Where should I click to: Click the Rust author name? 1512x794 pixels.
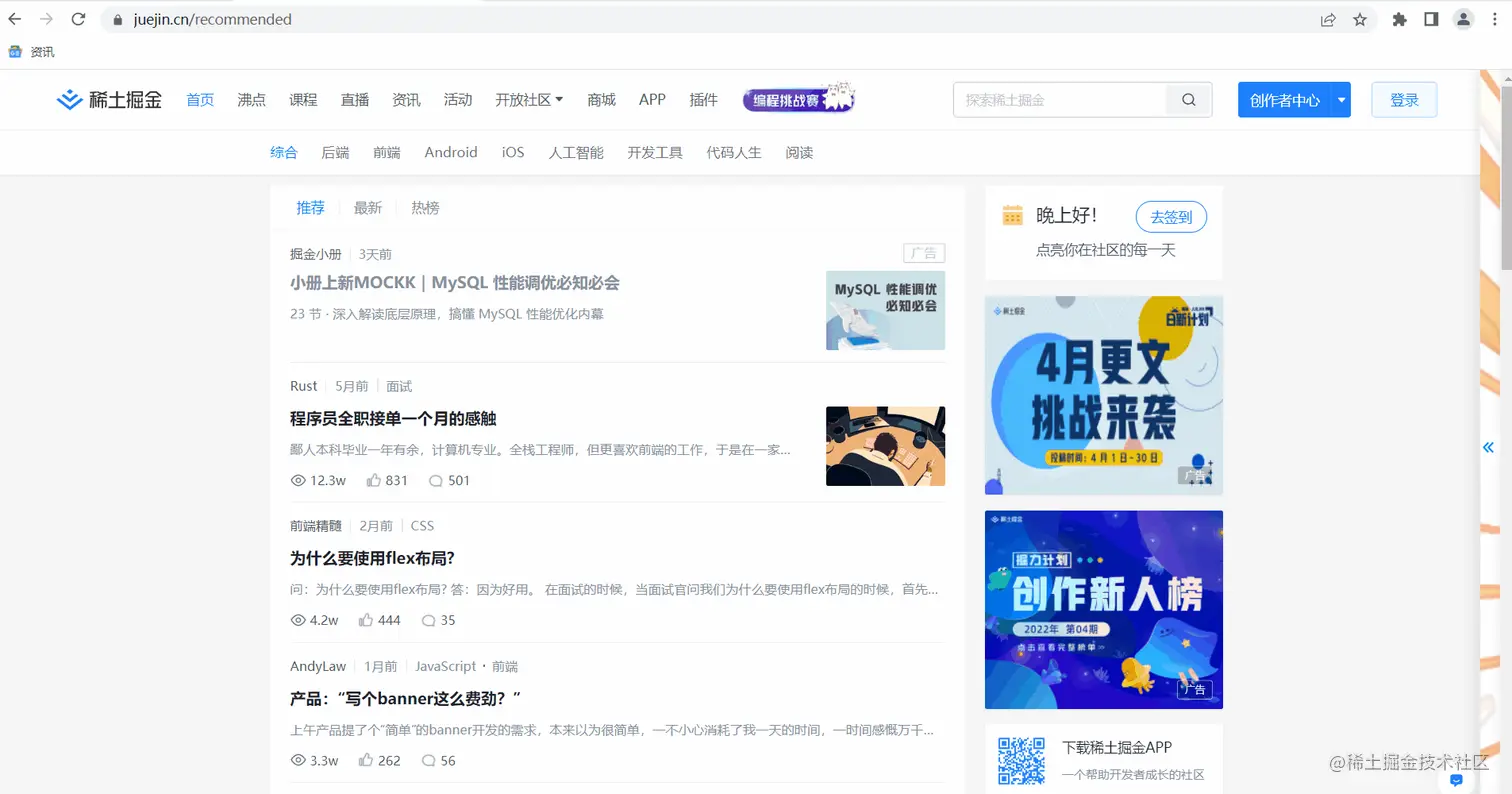point(304,386)
